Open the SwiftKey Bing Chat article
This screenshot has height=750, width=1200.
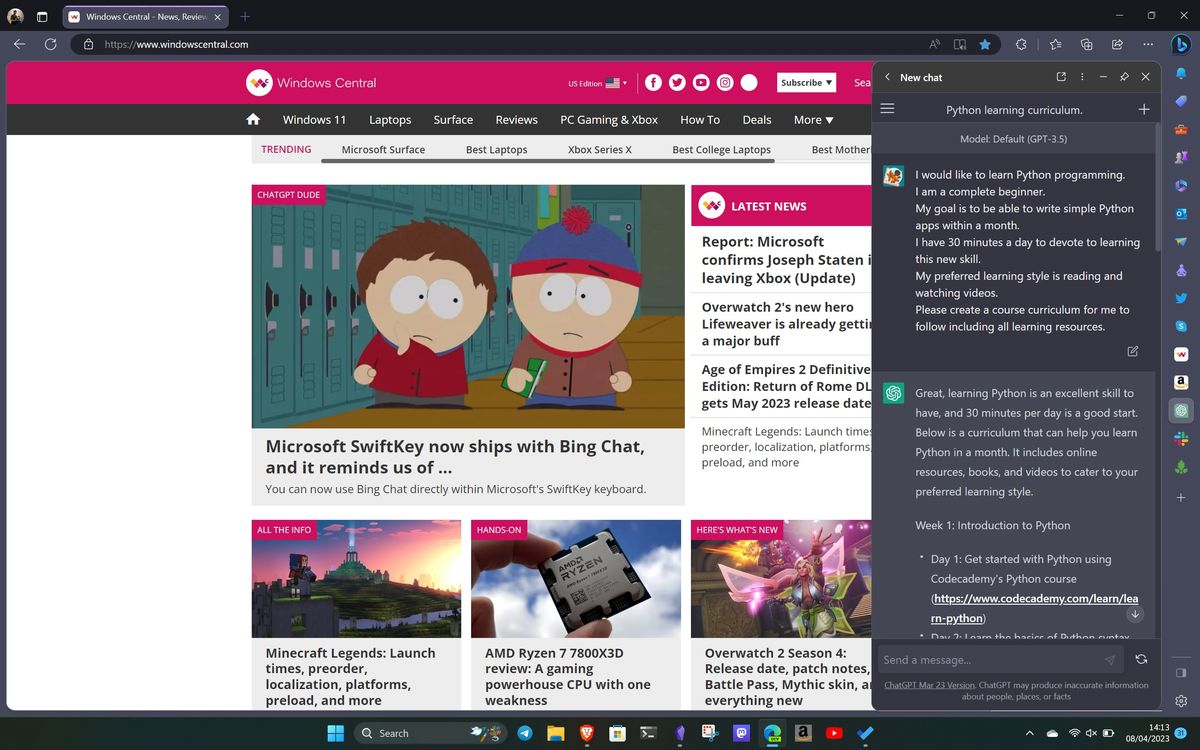453,446
